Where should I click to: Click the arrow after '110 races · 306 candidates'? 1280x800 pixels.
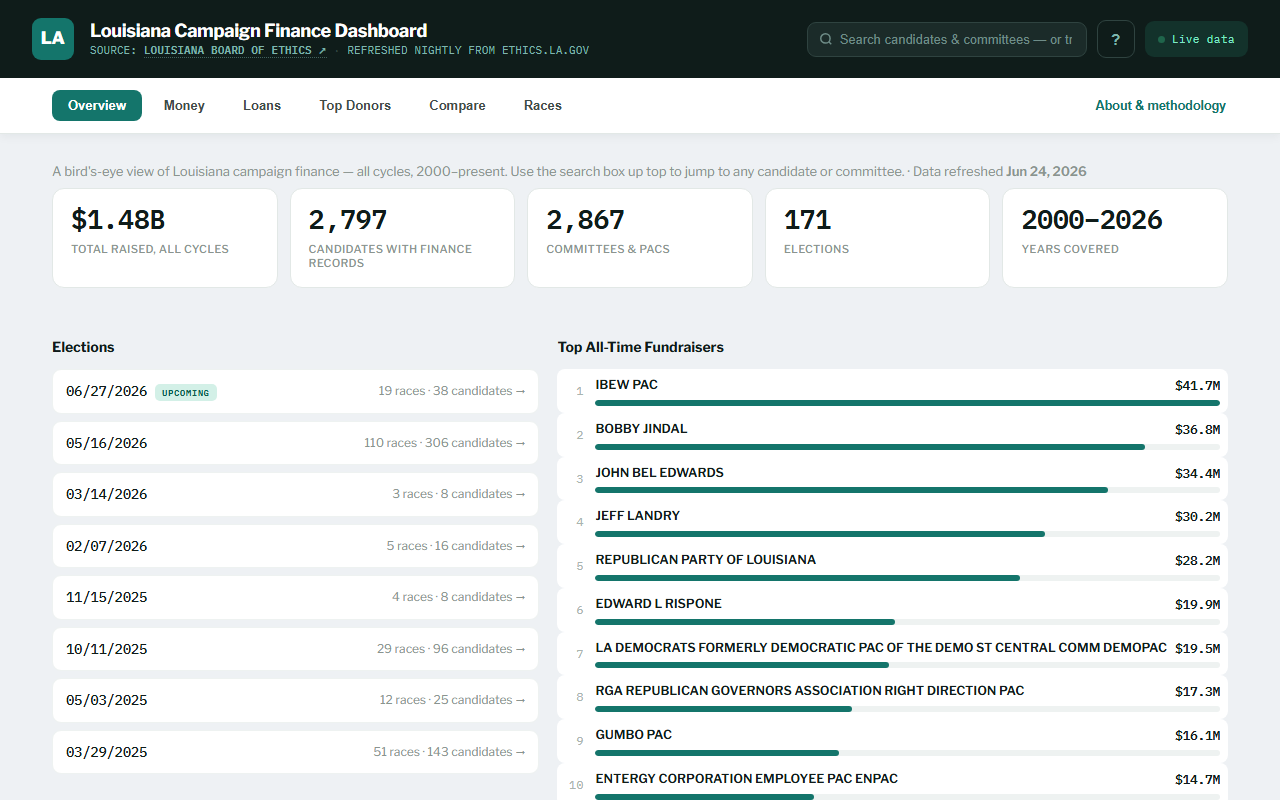[x=520, y=443]
